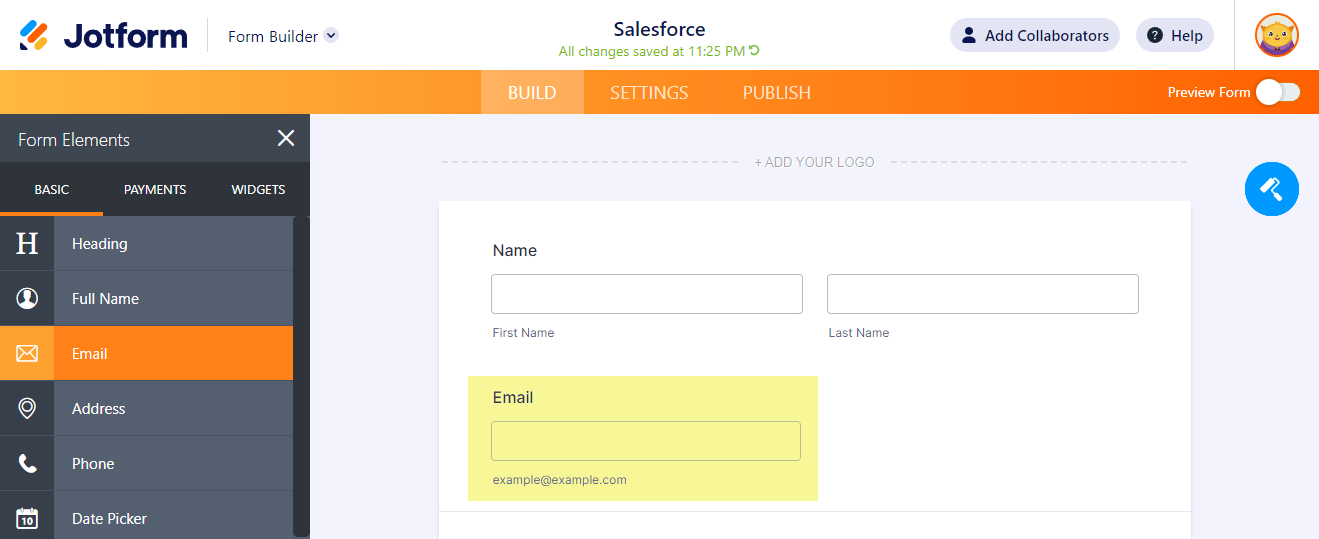
Task: Expand the Form Builder dropdown
Action: coord(331,36)
